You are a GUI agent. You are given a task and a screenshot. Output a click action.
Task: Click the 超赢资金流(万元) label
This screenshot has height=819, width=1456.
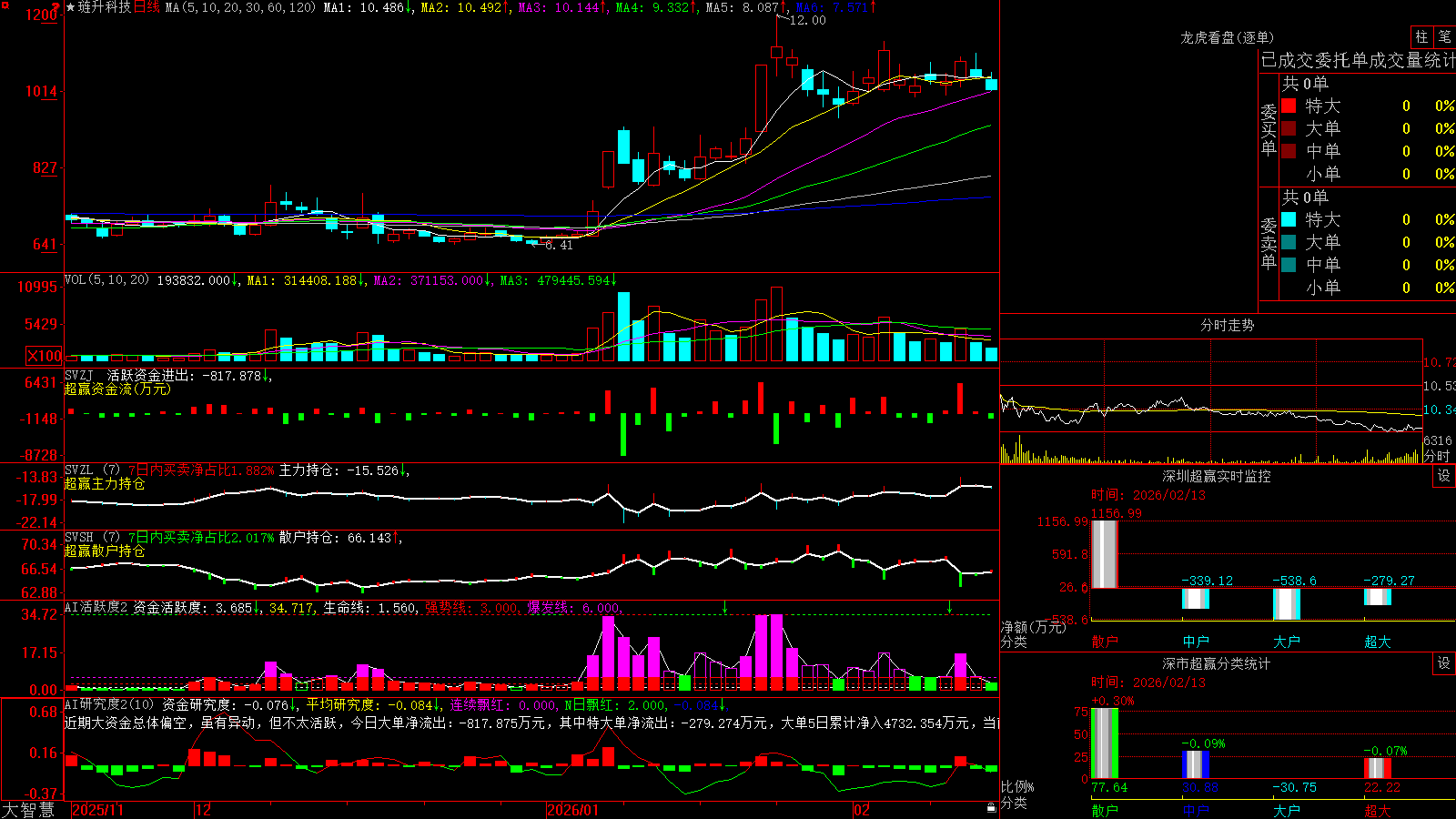(x=117, y=389)
